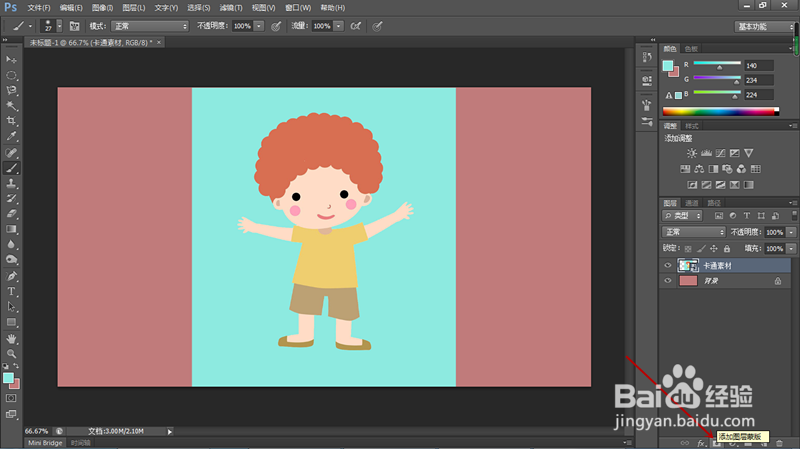Toggle airbrush mode in options bar
Viewport: 800px width, 449px height.
click(x=356, y=26)
